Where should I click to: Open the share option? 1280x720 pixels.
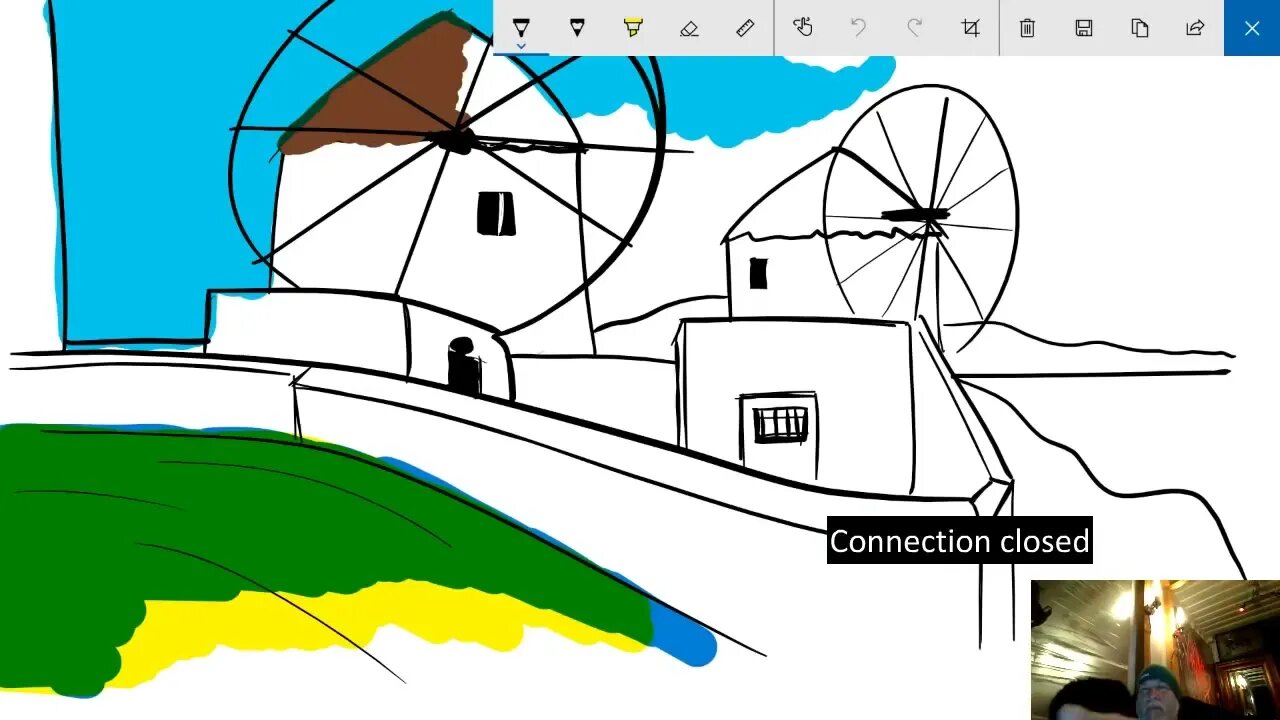pyautogui.click(x=1195, y=27)
